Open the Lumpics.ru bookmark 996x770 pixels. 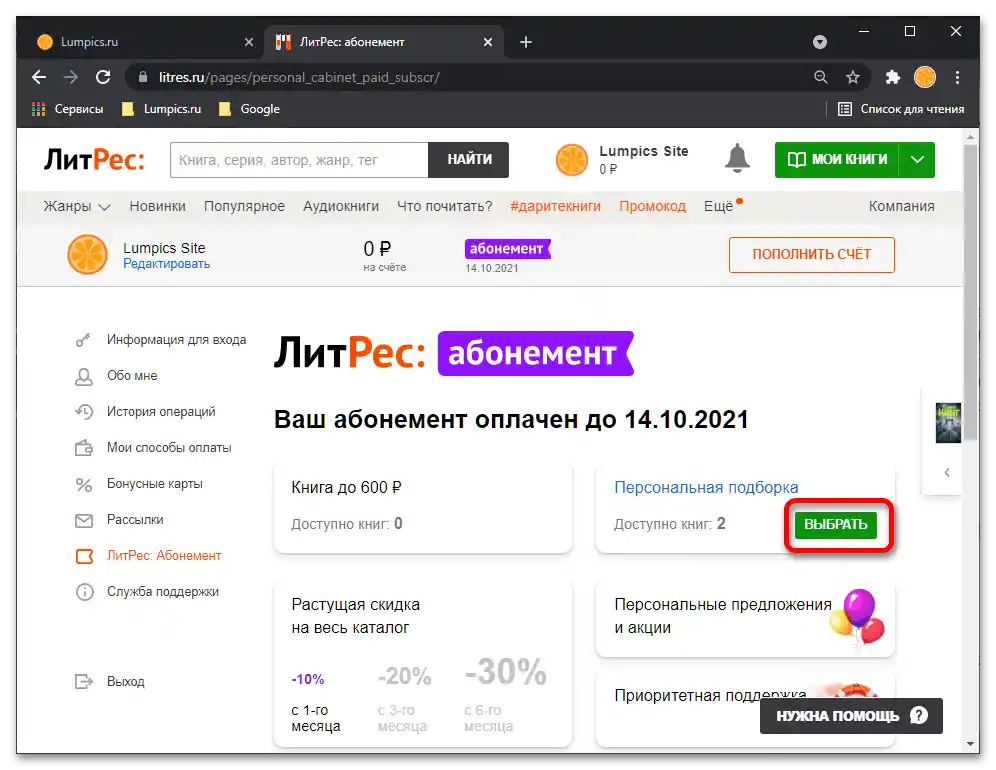pos(161,109)
